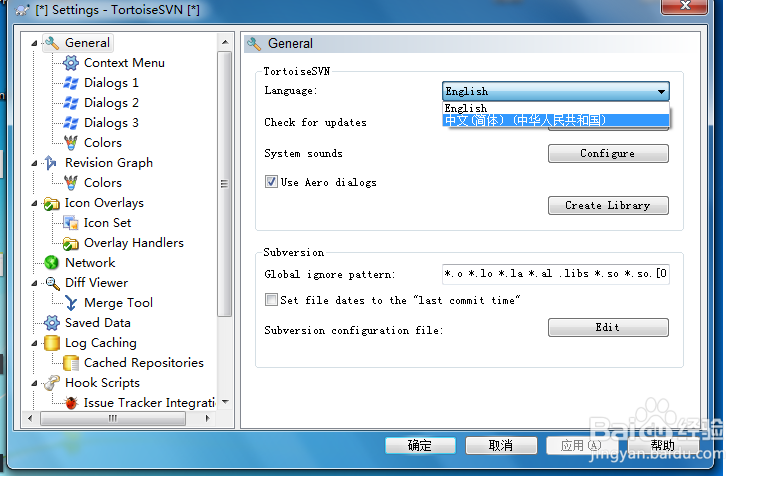The width and height of the screenshot is (768, 480).
Task: Click the 确定 (OK) button
Action: pos(420,445)
